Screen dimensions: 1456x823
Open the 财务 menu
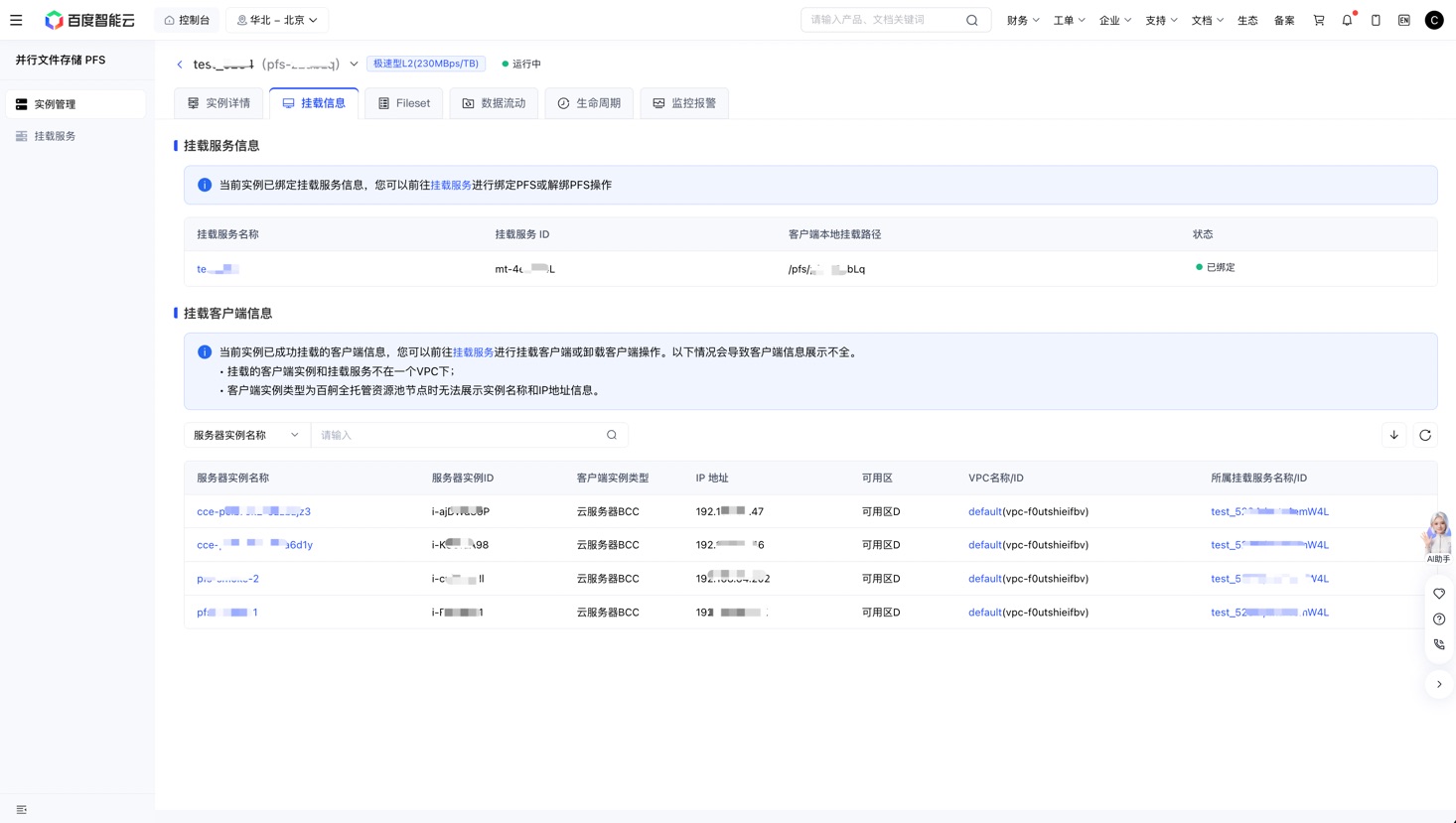click(x=1023, y=20)
